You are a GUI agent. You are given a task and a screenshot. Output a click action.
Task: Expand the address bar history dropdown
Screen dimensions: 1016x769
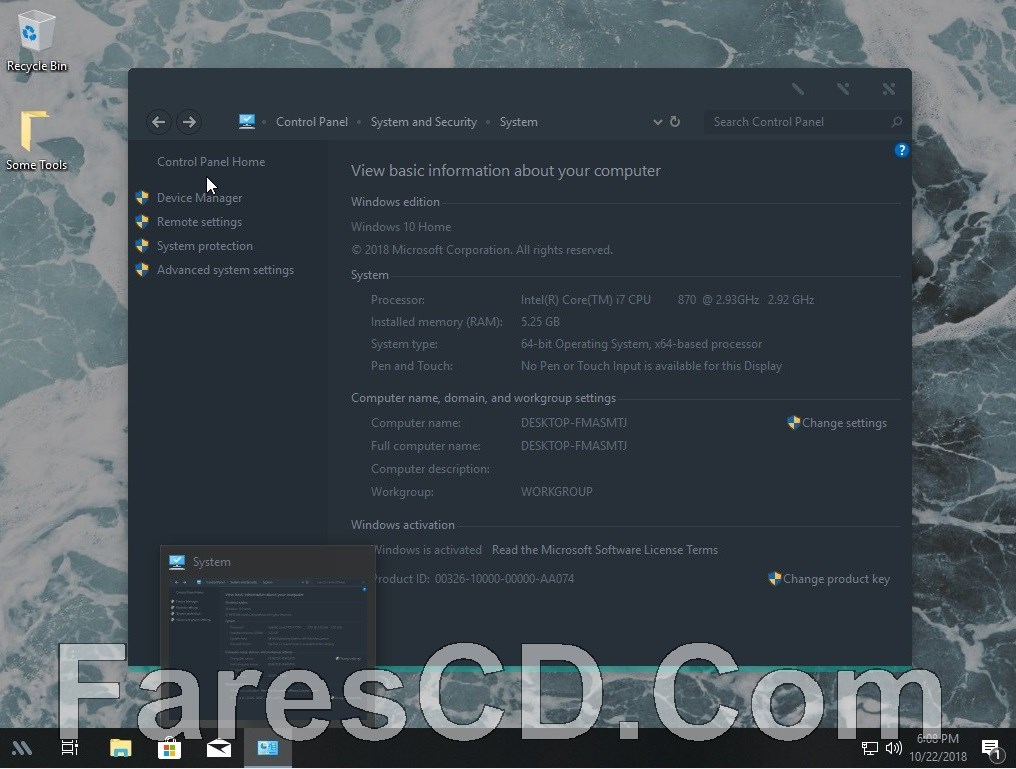pyautogui.click(x=657, y=122)
